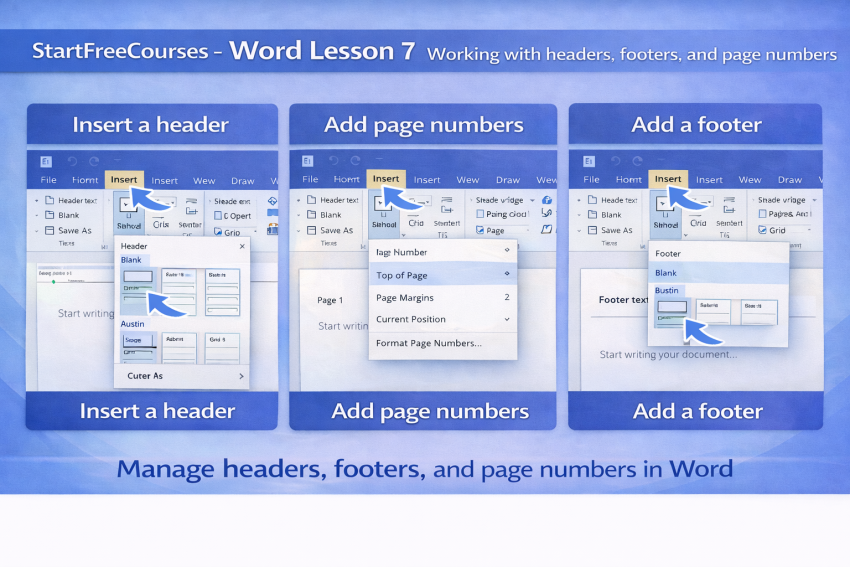Click the Grio icon in the header panel ribbon
The width and height of the screenshot is (850, 567).
[218, 232]
